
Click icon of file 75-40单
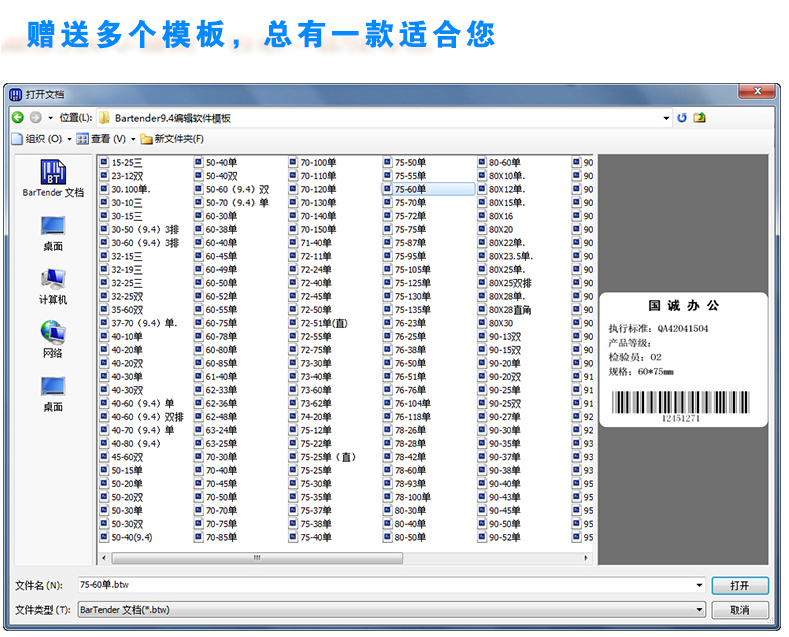point(293,537)
